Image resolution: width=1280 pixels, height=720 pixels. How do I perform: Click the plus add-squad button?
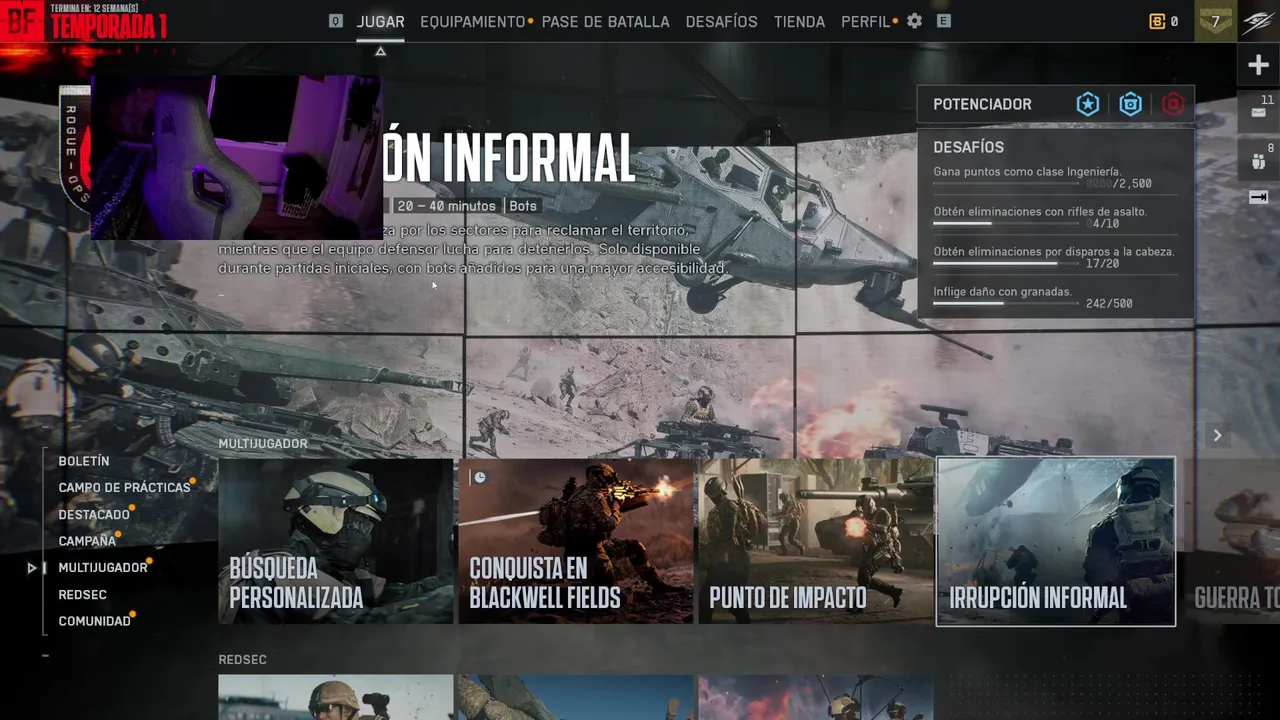pyautogui.click(x=1258, y=66)
